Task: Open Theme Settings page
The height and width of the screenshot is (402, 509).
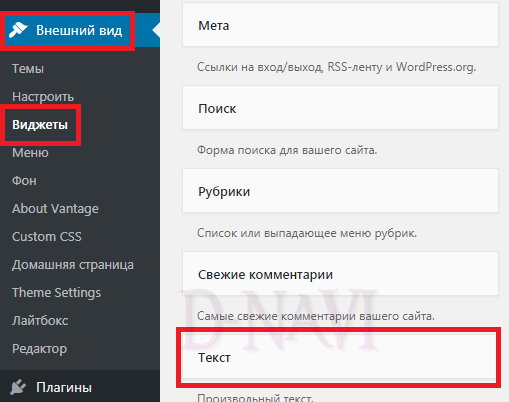Action: point(56,293)
